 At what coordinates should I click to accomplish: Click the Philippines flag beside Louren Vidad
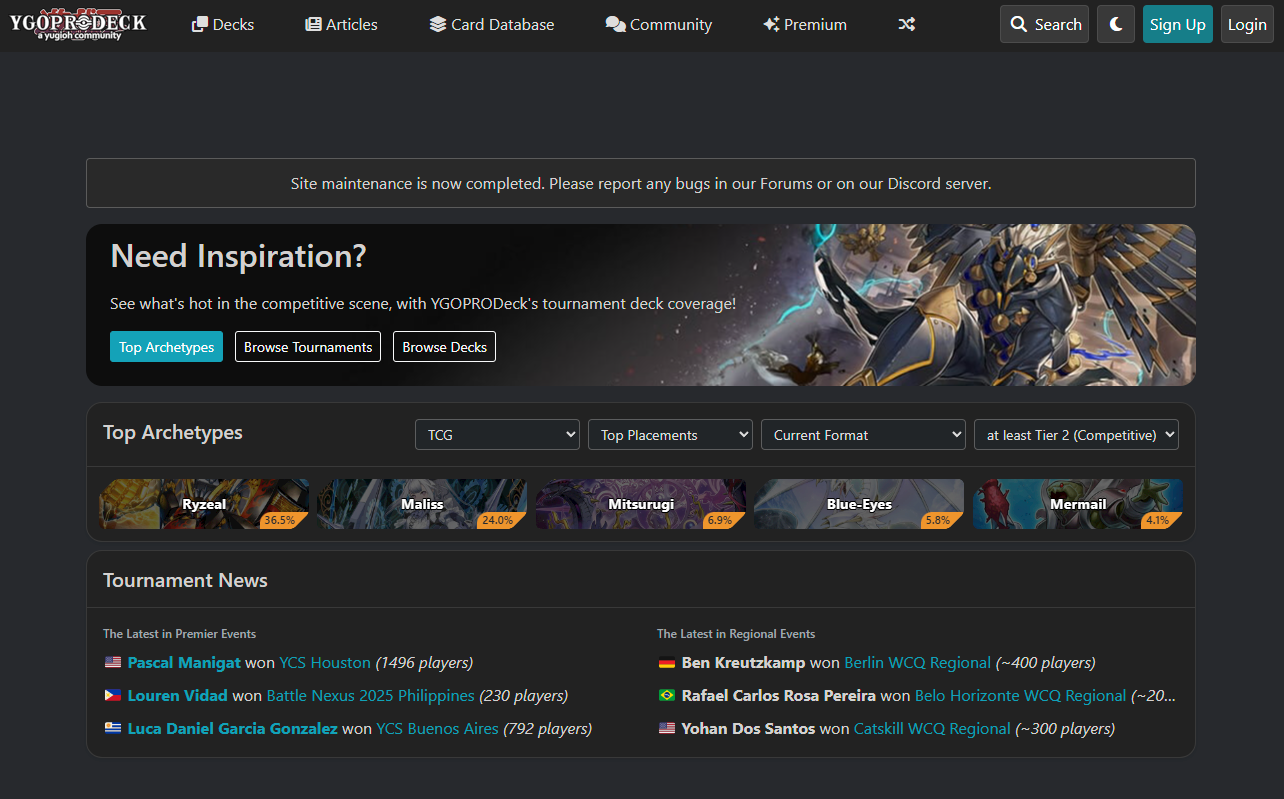click(x=112, y=695)
